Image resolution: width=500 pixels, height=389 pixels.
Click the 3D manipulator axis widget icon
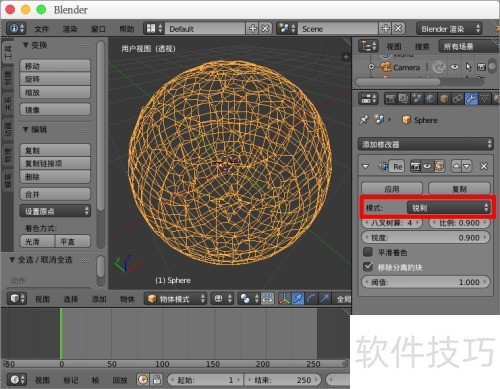[284, 299]
